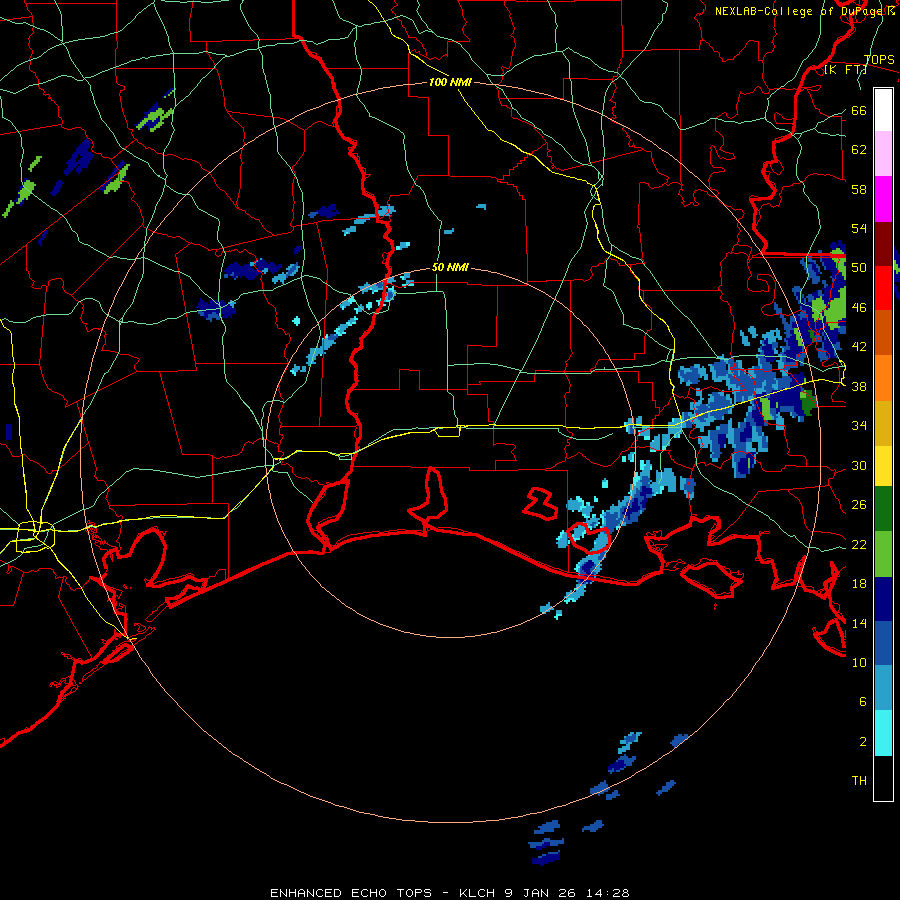
Task: Click the light blue legend swatch
Action: (x=883, y=688)
